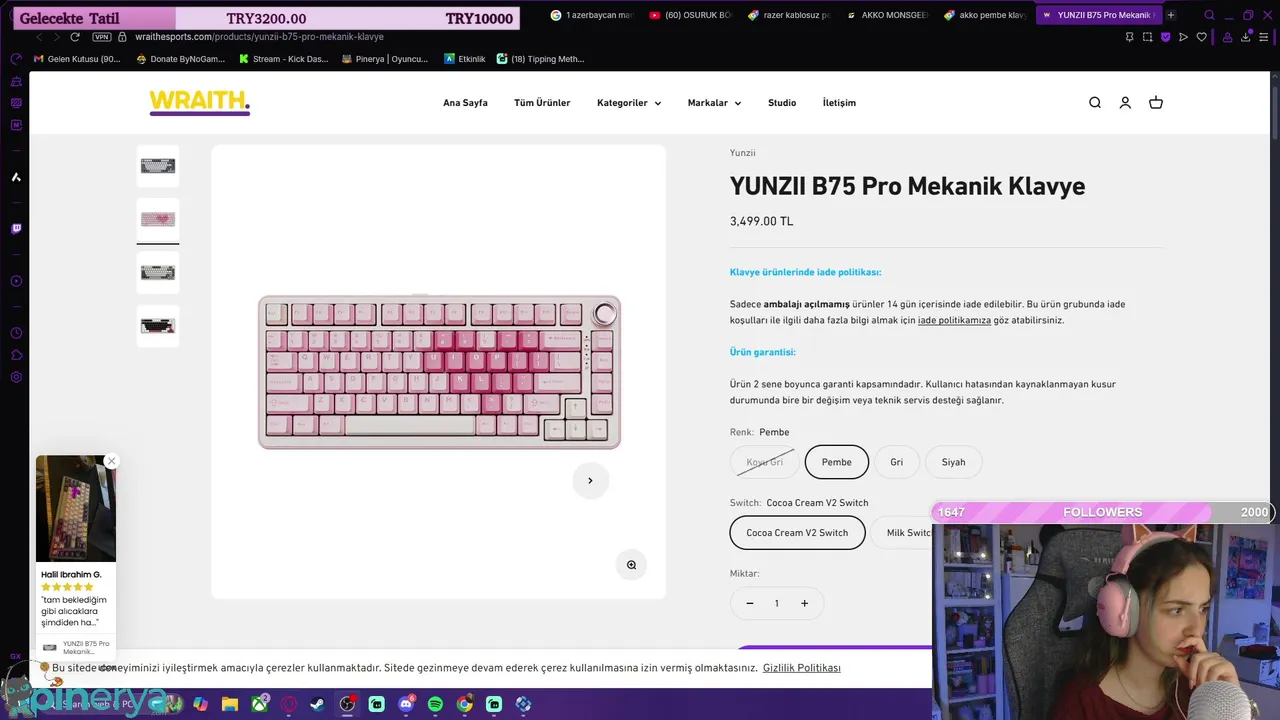Image resolution: width=1280 pixels, height=720 pixels.
Task: Expand the Kategoriler dropdown menu
Action: click(x=629, y=103)
